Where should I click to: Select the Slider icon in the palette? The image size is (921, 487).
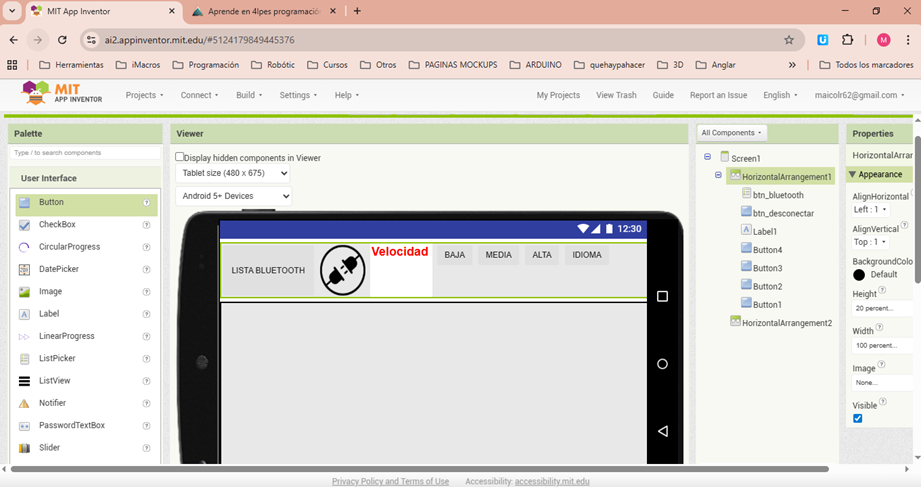pyautogui.click(x=25, y=448)
